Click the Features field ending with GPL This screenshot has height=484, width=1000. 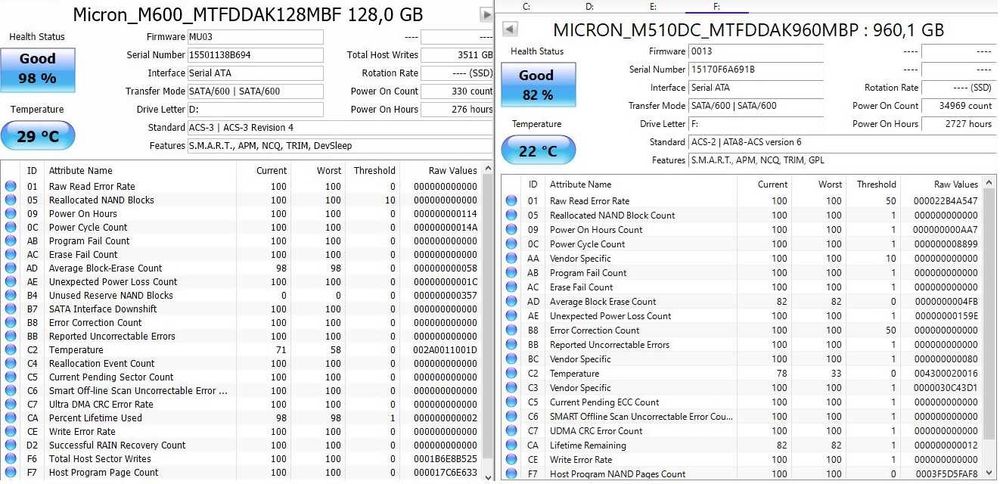pos(842,160)
